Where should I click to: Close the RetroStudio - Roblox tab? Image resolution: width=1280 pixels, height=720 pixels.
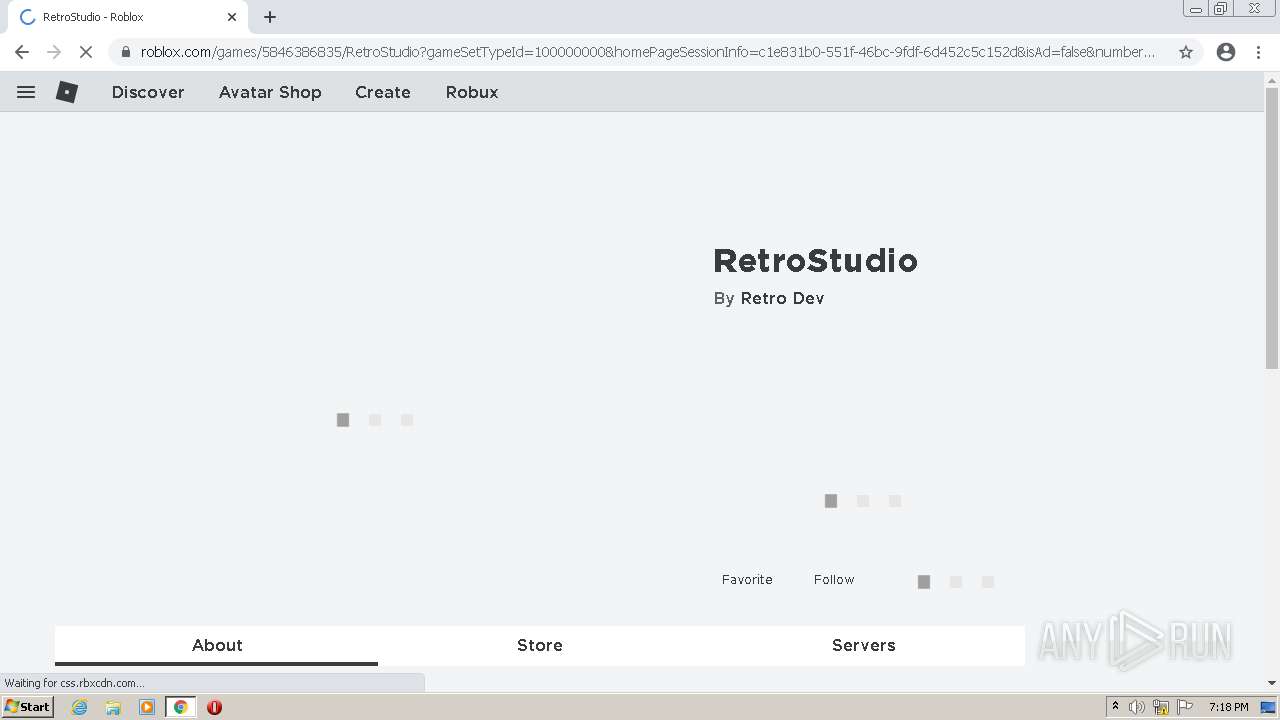click(x=232, y=17)
